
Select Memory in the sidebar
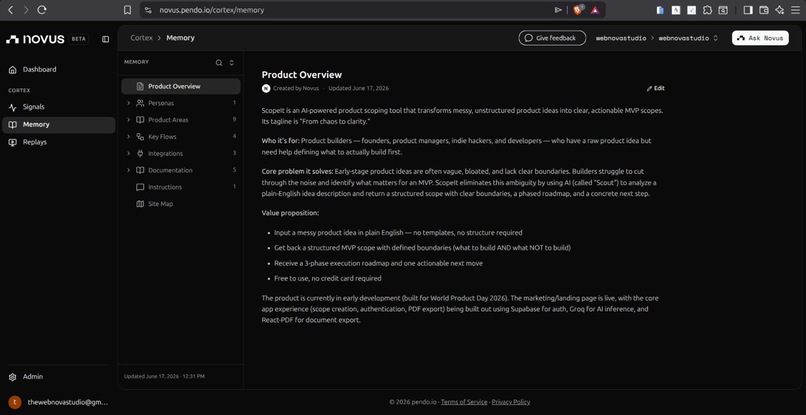59,124
